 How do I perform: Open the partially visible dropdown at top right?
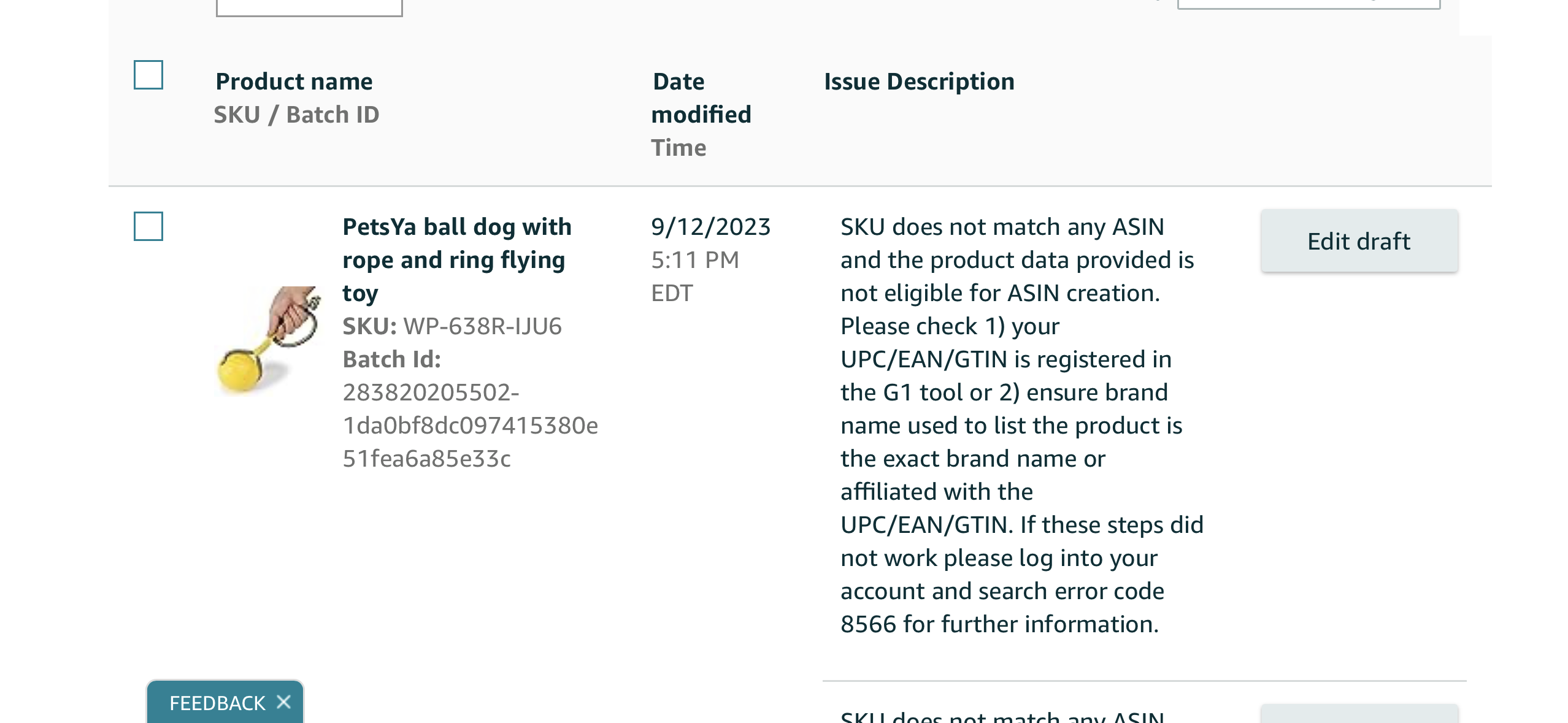[x=1309, y=4]
